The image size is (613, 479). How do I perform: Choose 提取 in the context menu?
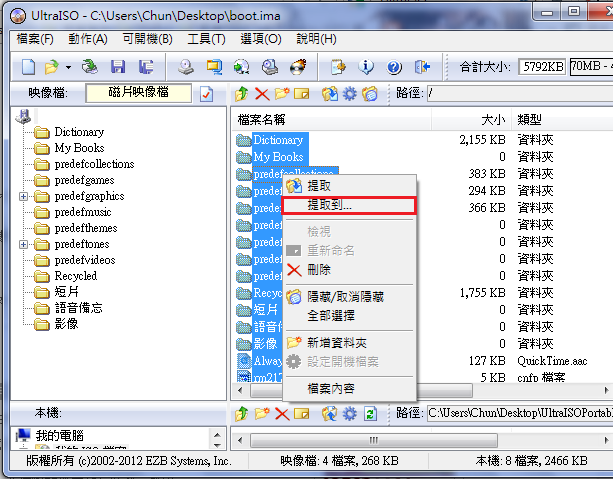(350, 186)
